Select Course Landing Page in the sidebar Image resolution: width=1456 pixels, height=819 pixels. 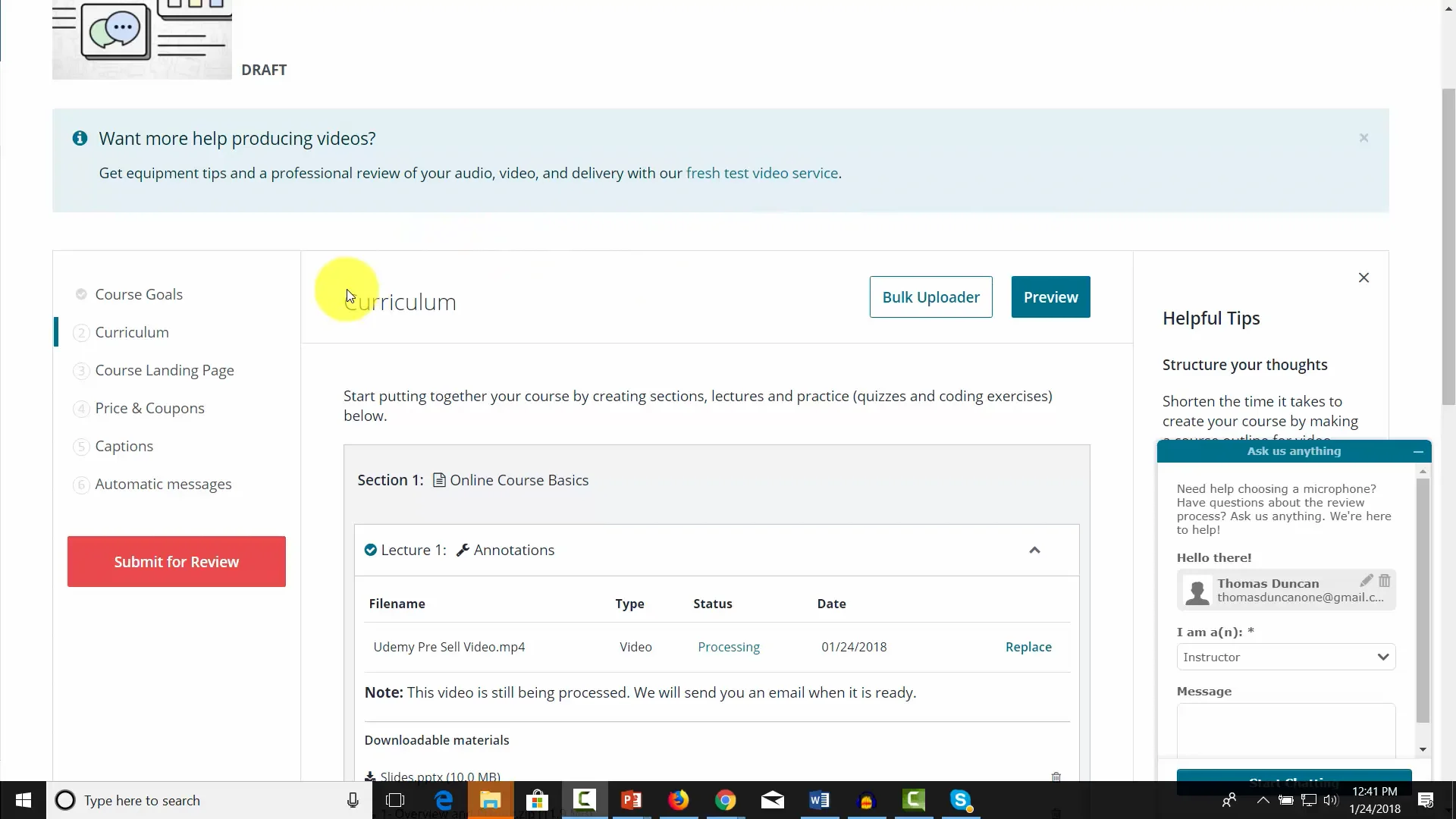(x=165, y=370)
